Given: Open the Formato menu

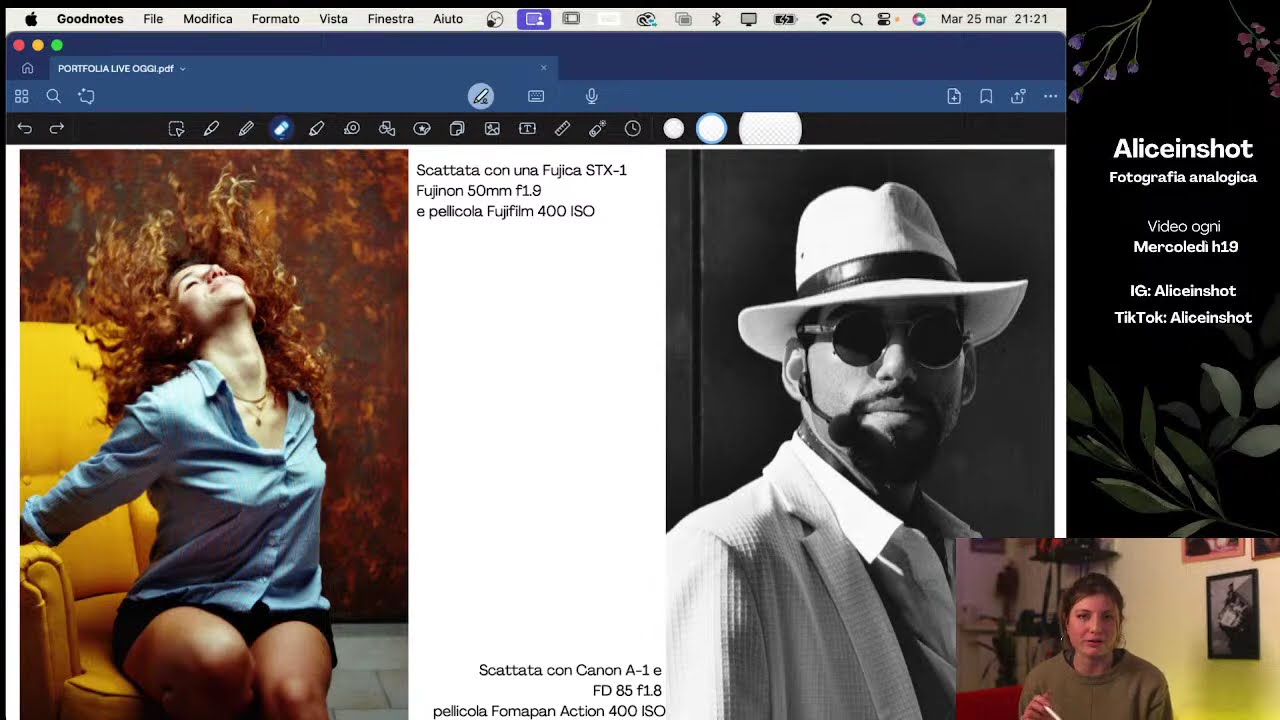Looking at the screenshot, I should [x=275, y=19].
